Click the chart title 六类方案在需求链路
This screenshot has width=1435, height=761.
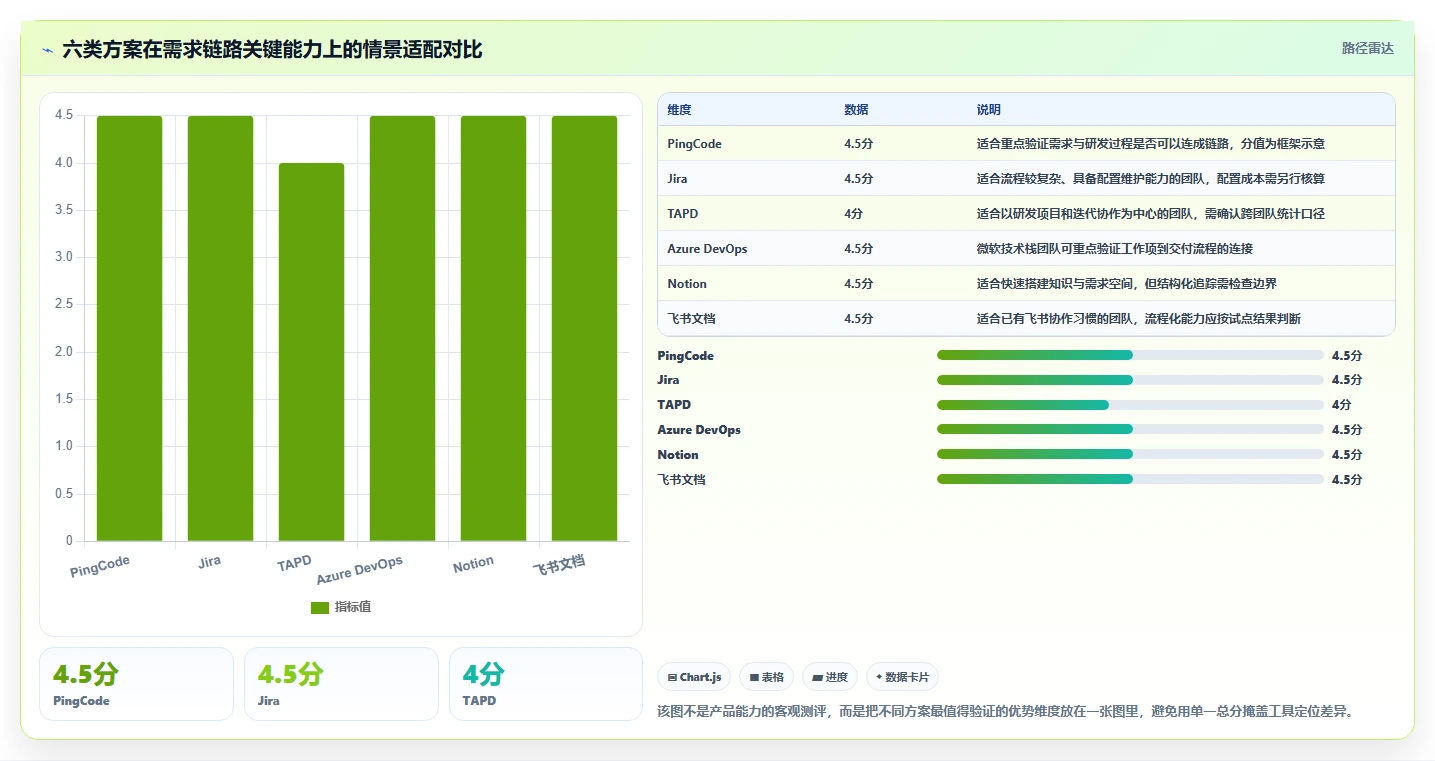coord(272,49)
